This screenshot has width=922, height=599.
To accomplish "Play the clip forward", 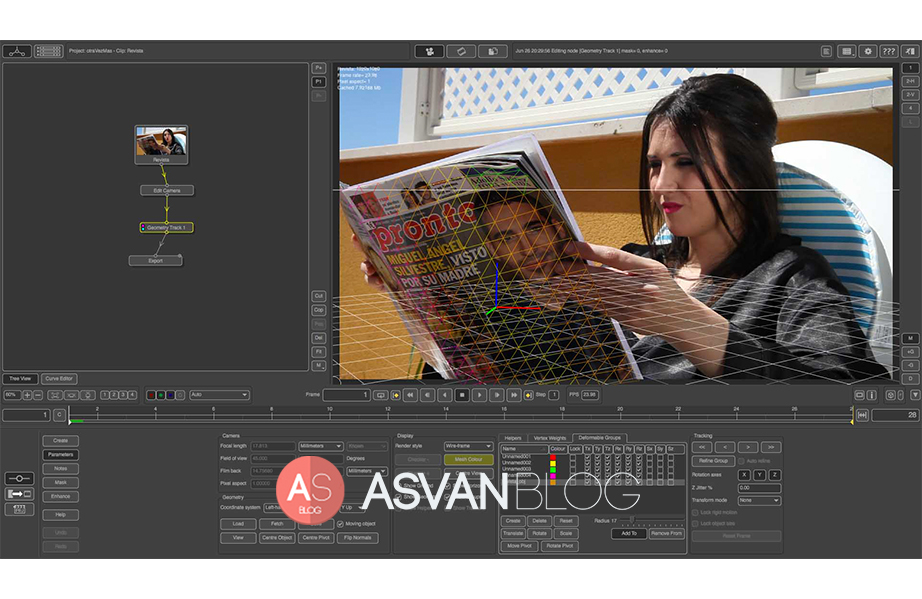I will [x=480, y=395].
